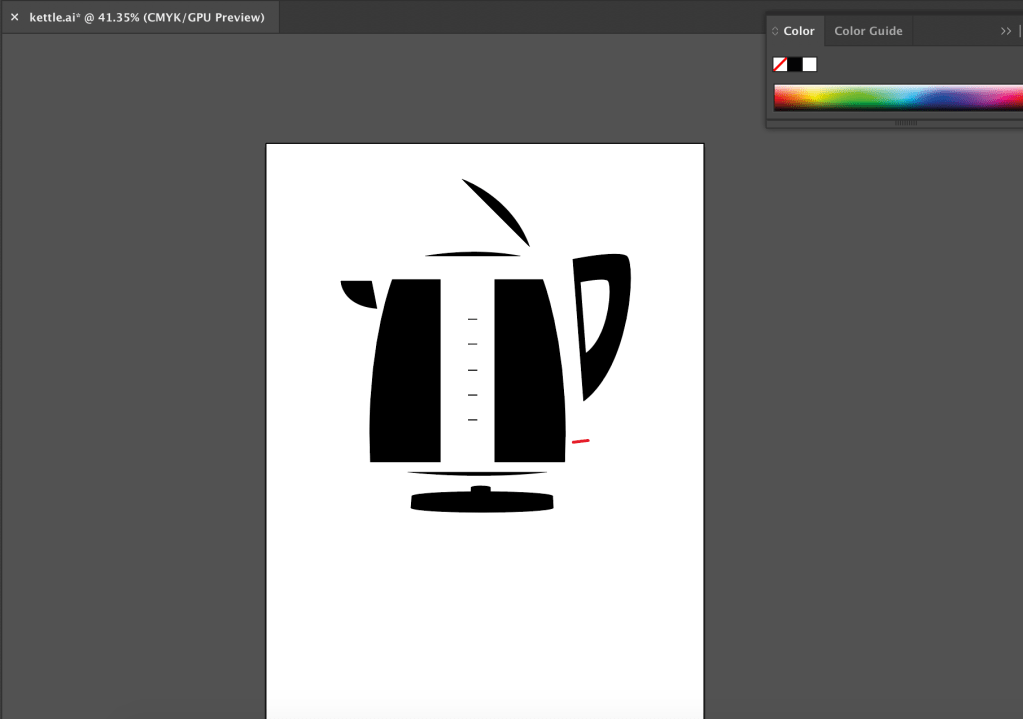Select the left black kettle body panel
Image resolution: width=1023 pixels, height=719 pixels.
(407, 370)
